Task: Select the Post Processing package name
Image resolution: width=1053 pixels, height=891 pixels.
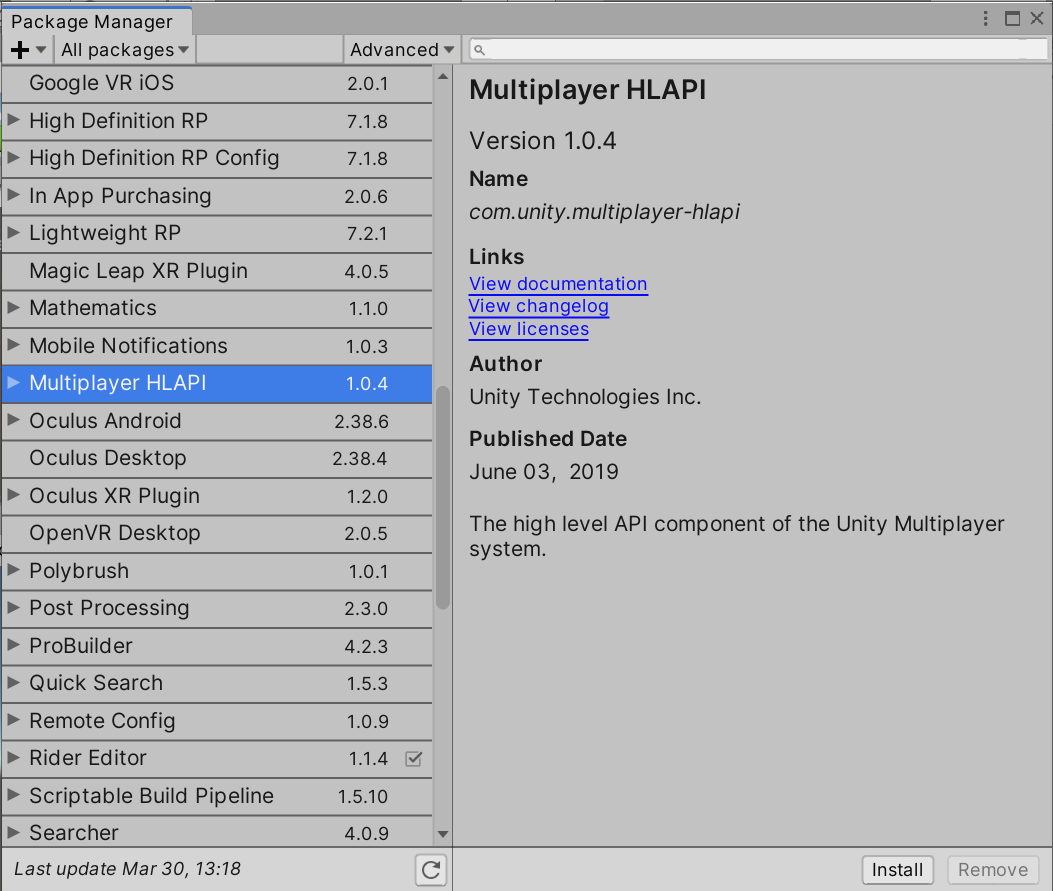Action: point(109,608)
